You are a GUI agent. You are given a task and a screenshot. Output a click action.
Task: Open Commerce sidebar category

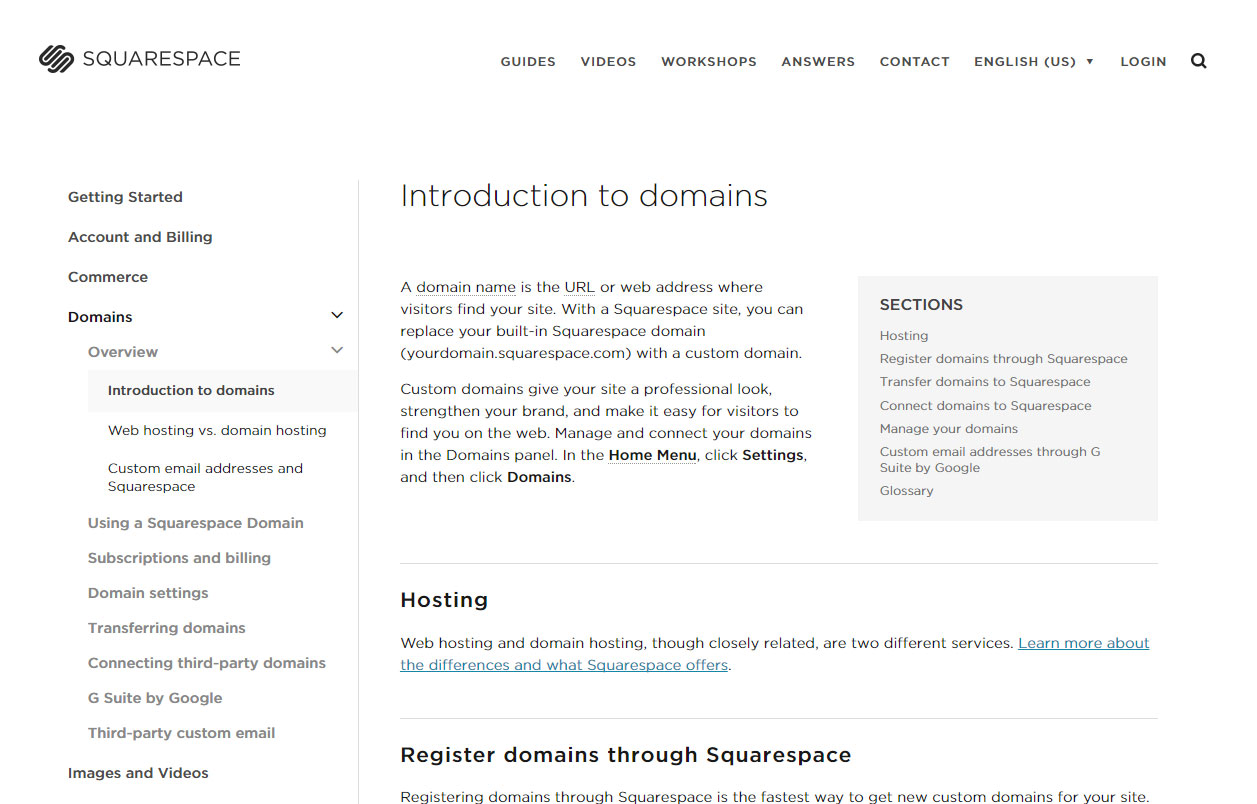(x=108, y=277)
